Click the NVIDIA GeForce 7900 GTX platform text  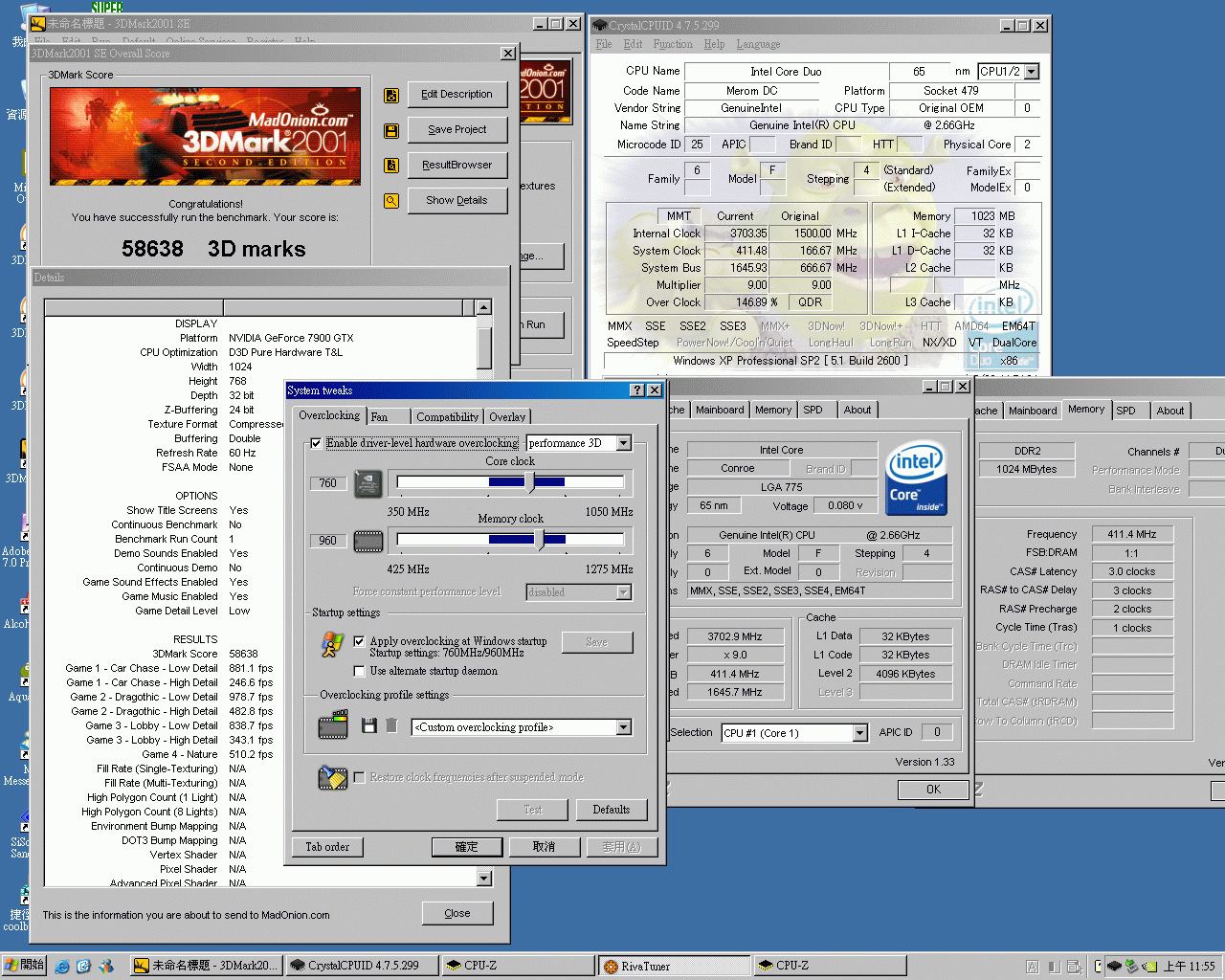pyautogui.click(x=291, y=338)
